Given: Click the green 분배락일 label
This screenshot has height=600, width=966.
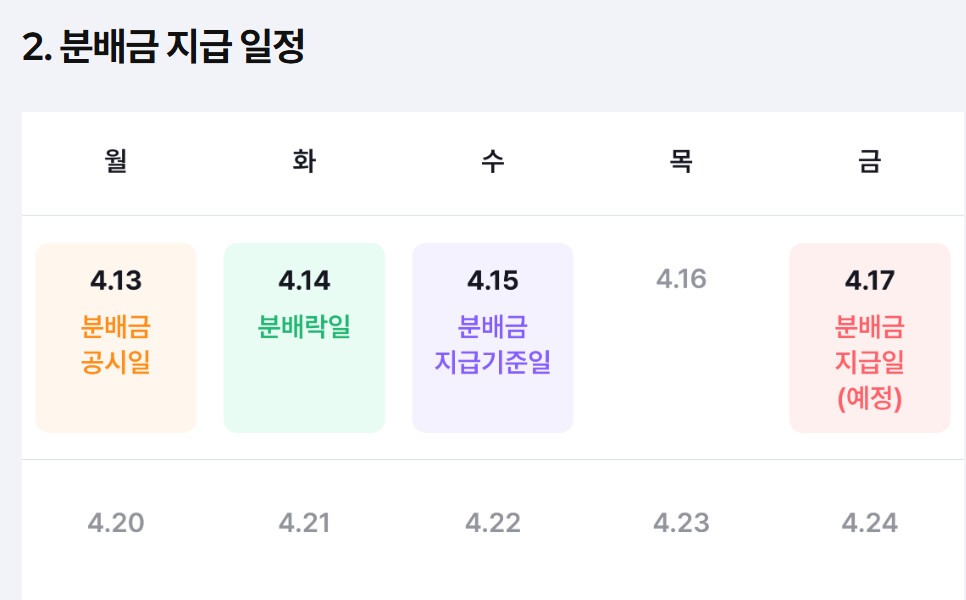Looking at the screenshot, I should click(304, 327).
